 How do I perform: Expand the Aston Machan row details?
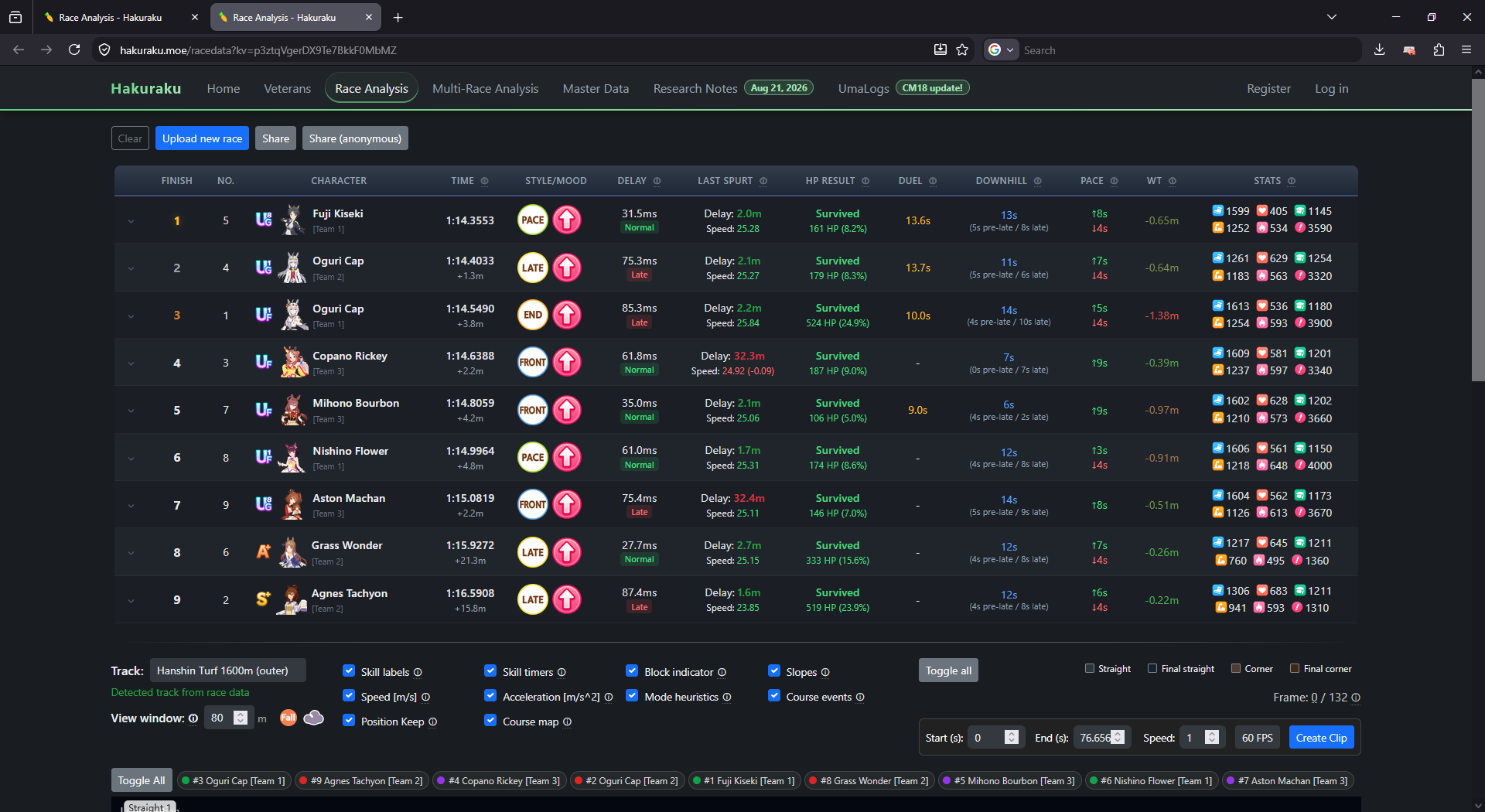pyautogui.click(x=131, y=506)
